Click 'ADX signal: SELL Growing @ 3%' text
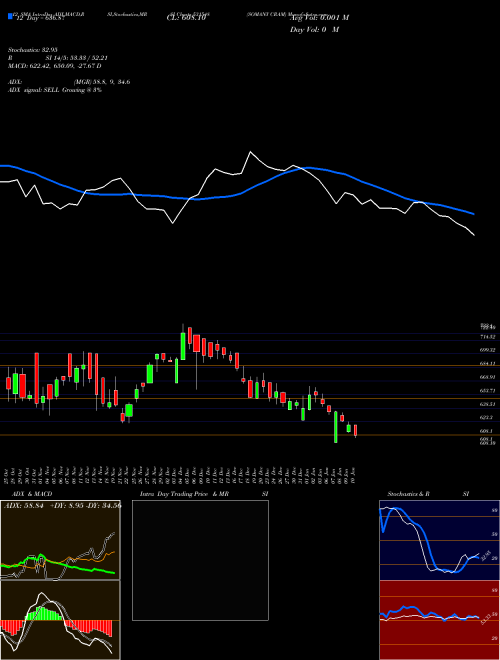Image resolution: width=500 pixels, height=660 pixels. [55, 90]
